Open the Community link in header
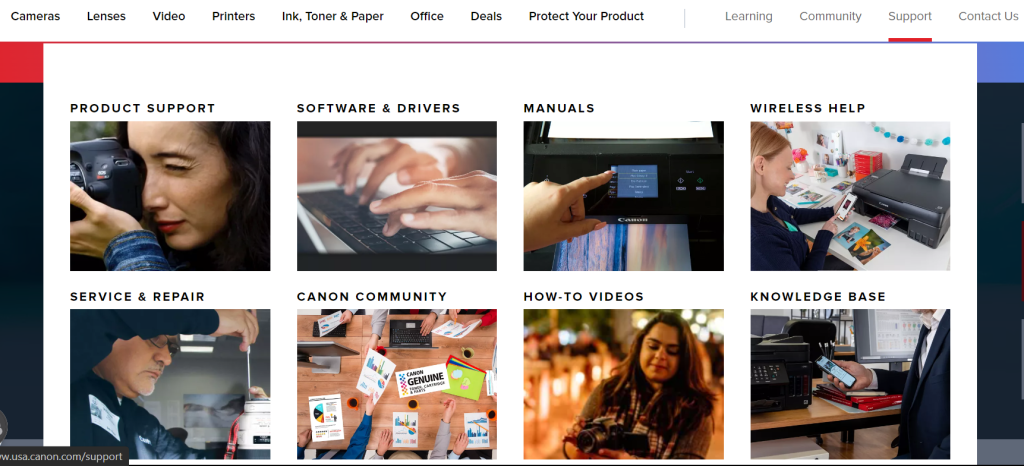 pos(831,16)
